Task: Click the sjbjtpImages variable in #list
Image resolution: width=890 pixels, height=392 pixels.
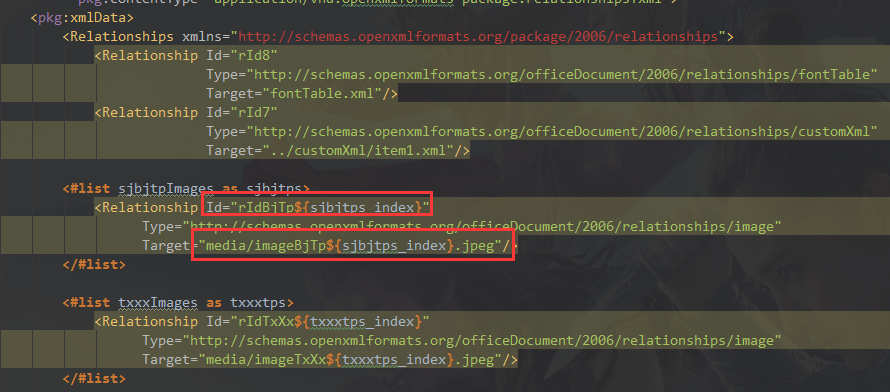Action: [x=166, y=188]
